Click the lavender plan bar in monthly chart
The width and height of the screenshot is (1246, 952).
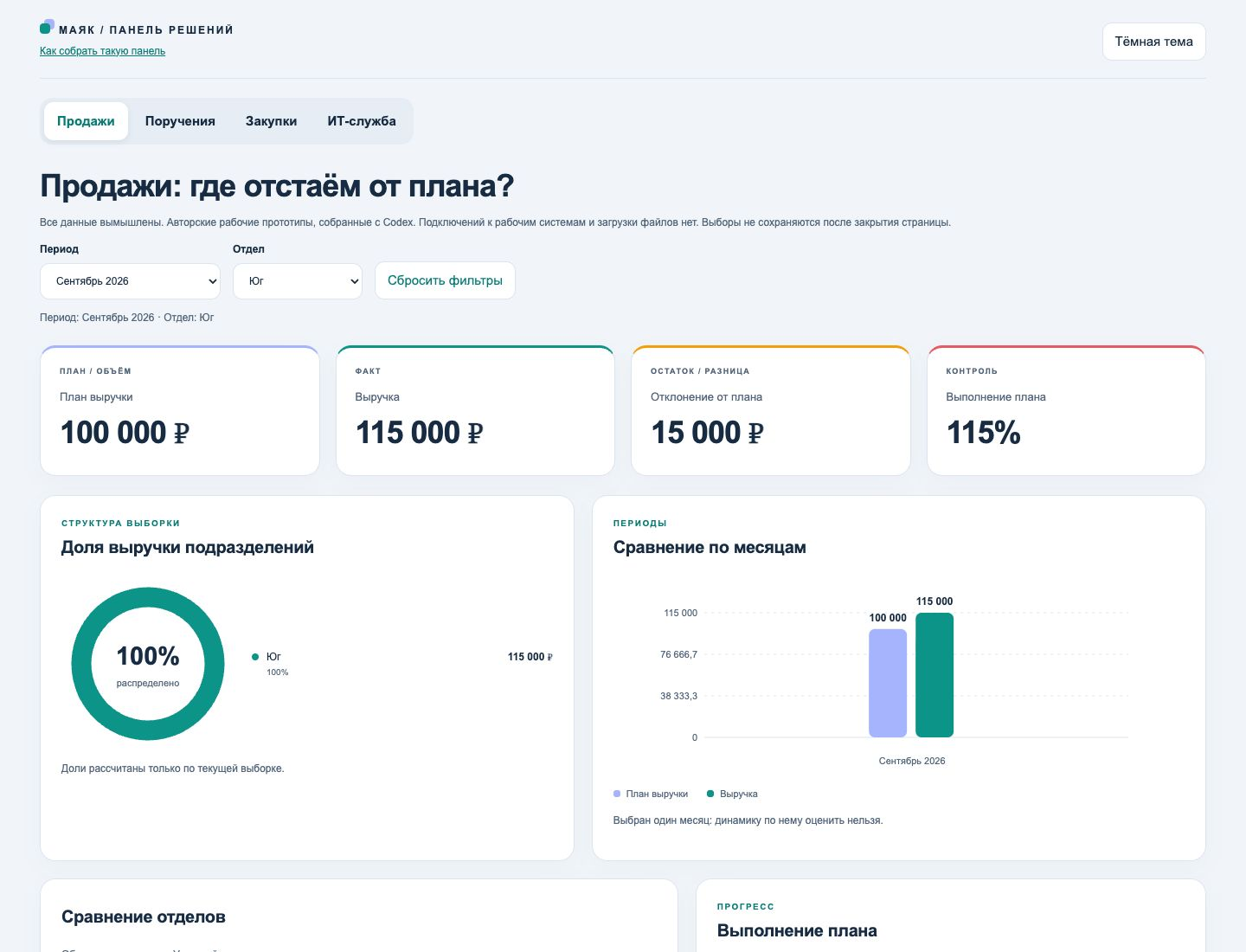tap(888, 683)
